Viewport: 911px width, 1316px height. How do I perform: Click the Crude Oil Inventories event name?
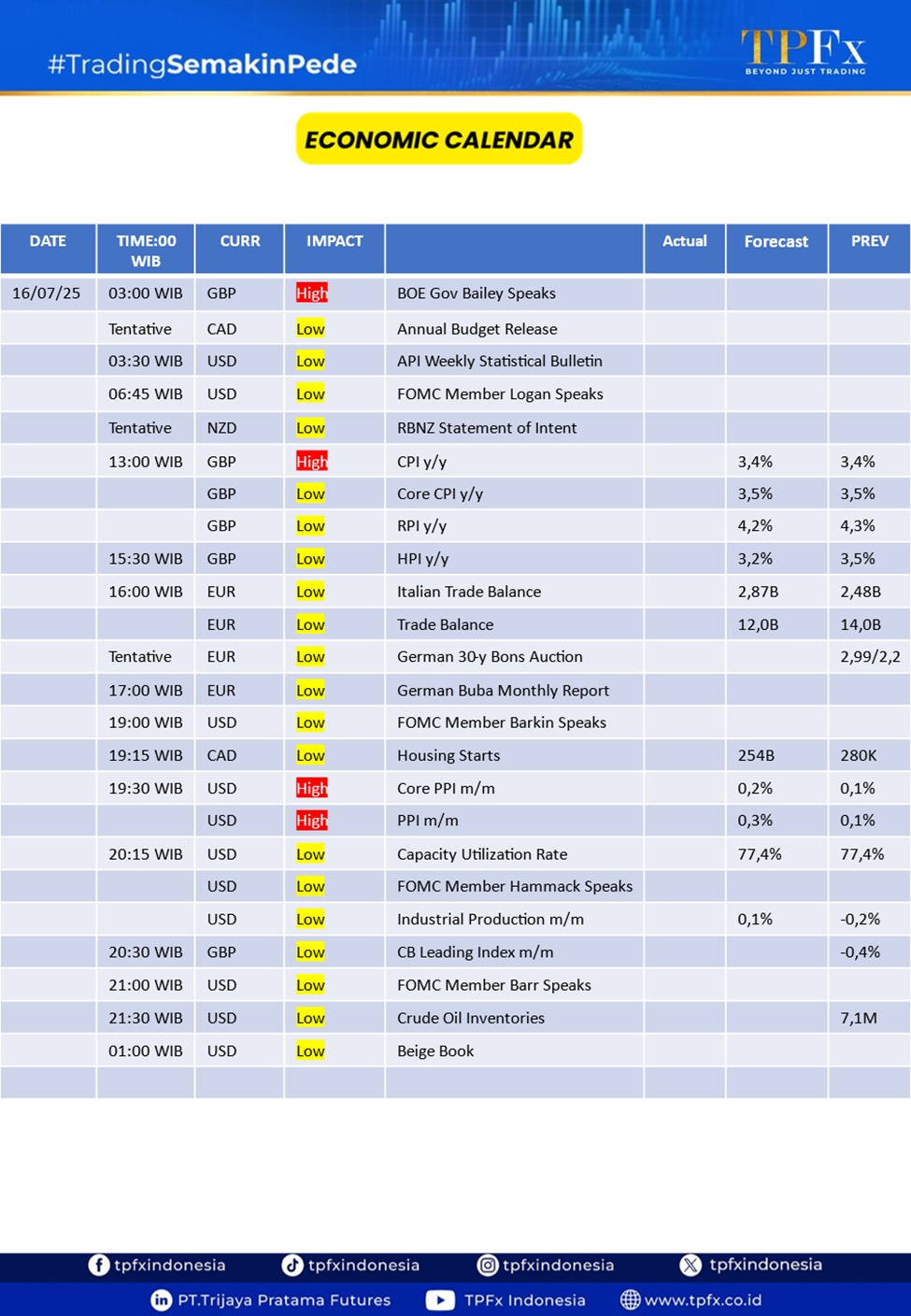(x=470, y=1018)
